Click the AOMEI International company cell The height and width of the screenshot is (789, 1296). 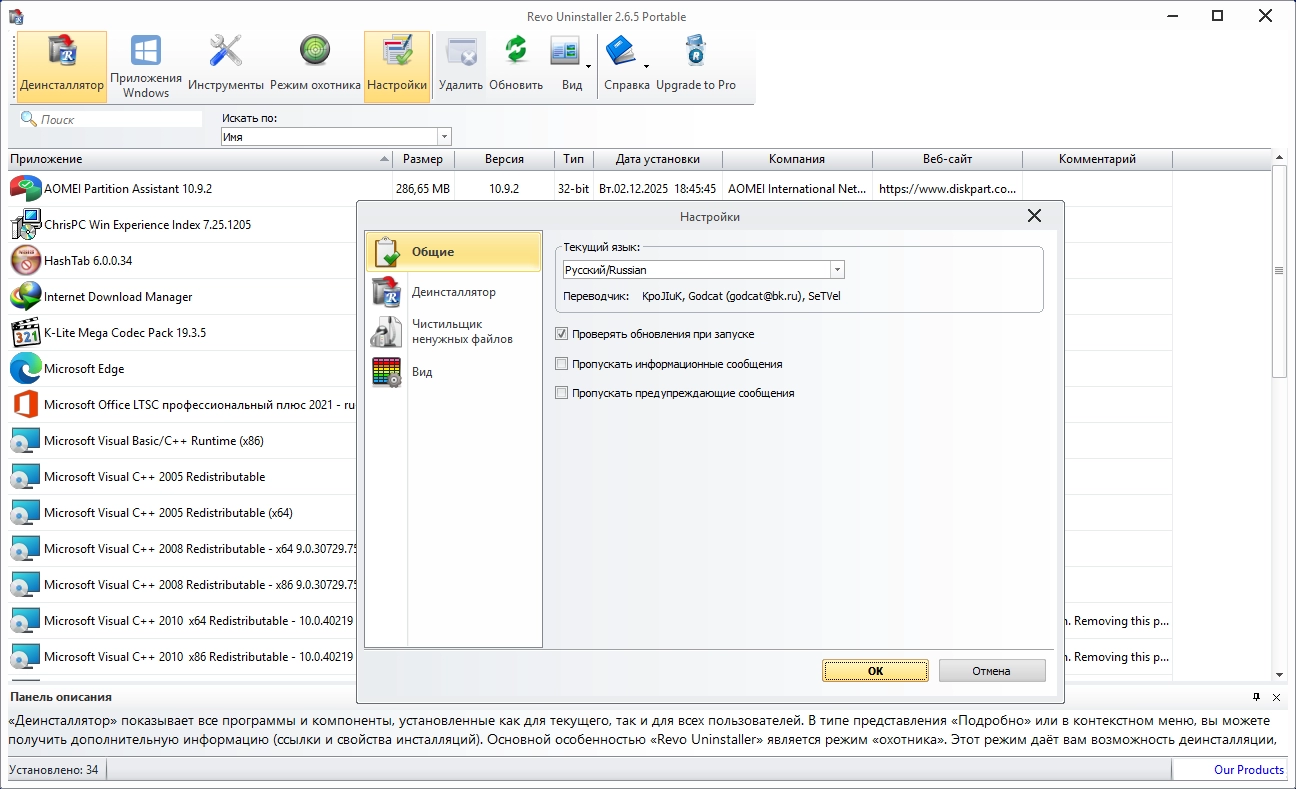click(797, 189)
